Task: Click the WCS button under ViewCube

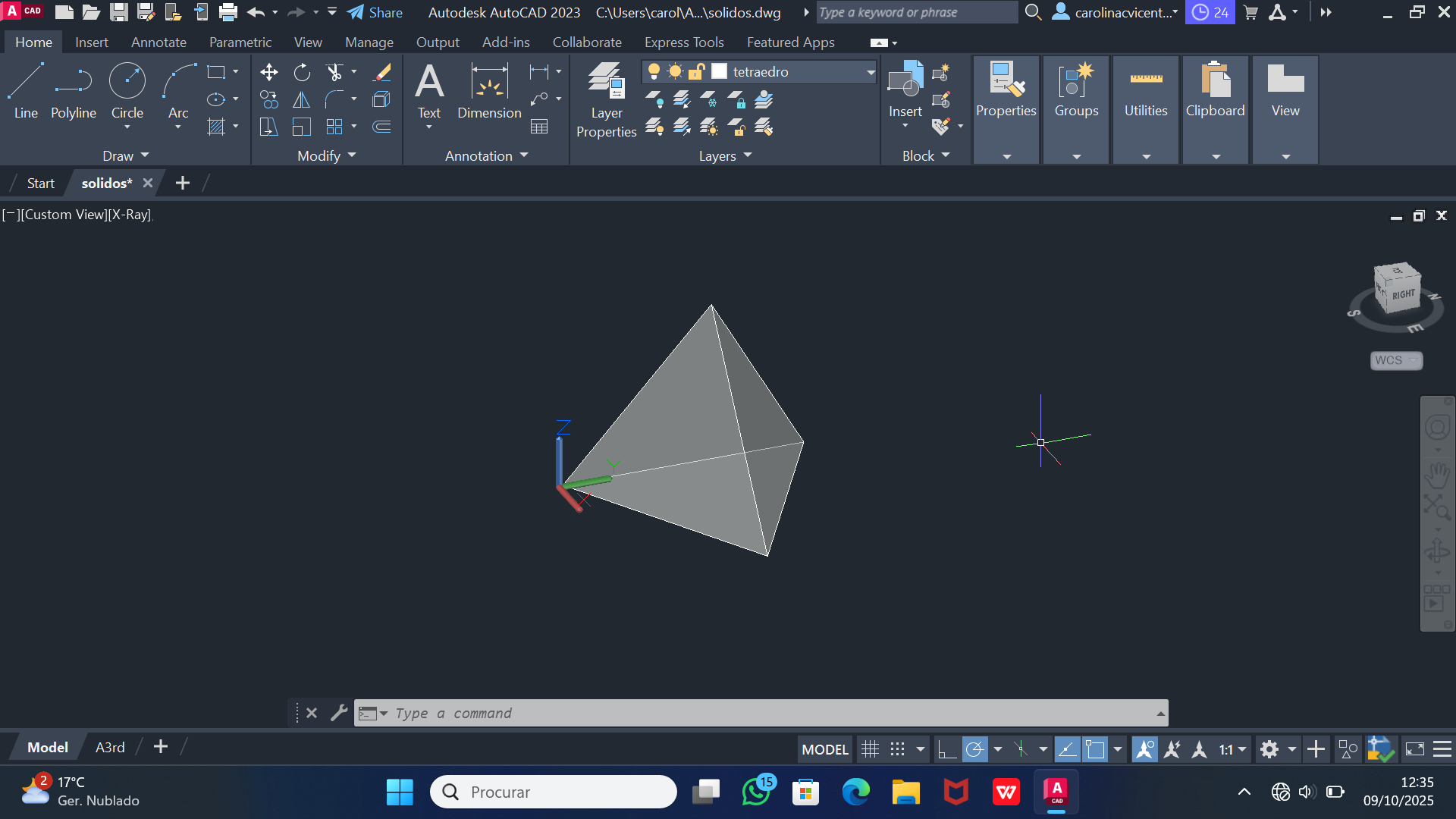Action: (1395, 360)
